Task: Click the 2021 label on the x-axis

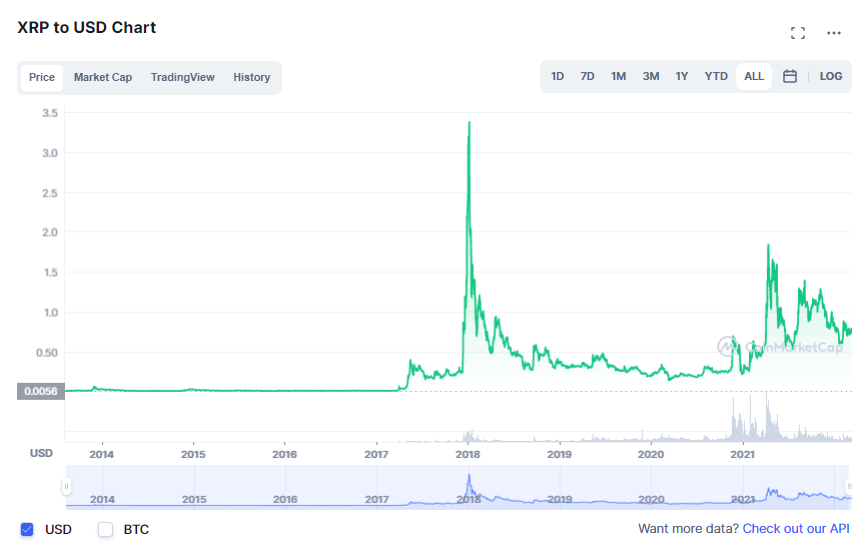Action: coord(742,455)
